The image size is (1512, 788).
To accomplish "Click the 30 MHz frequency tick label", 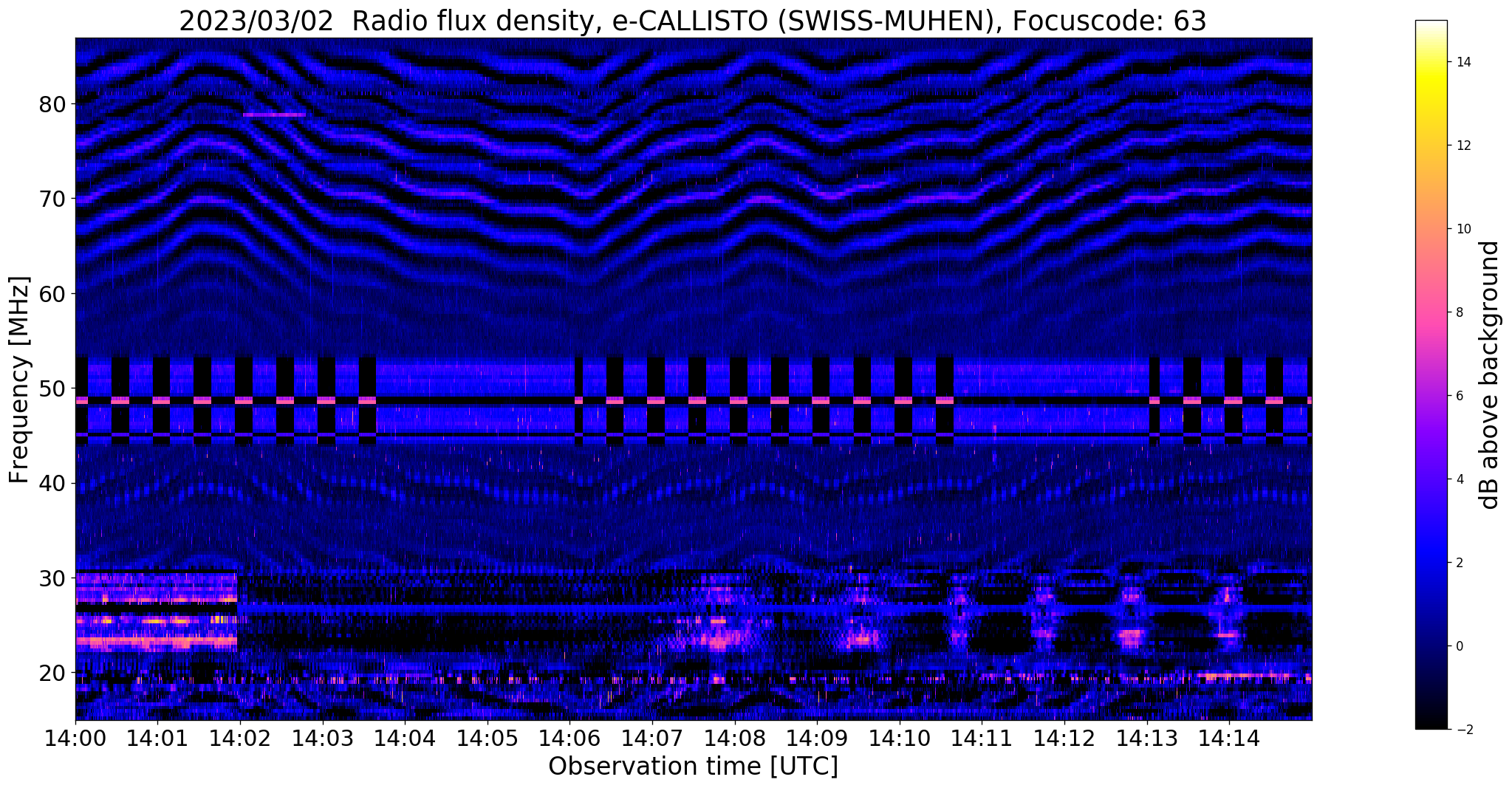I will point(52,578).
